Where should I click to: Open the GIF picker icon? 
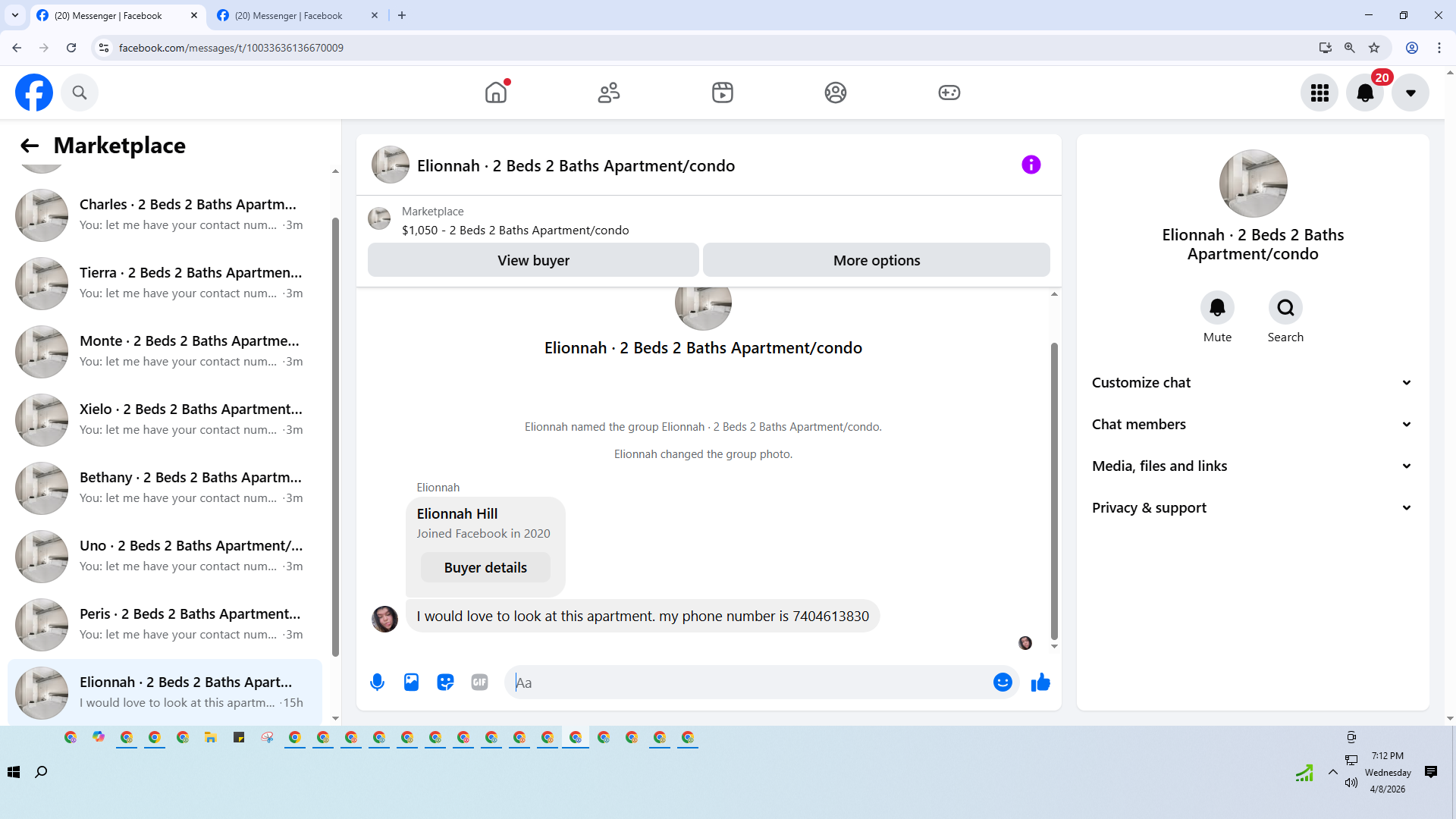coord(479,682)
